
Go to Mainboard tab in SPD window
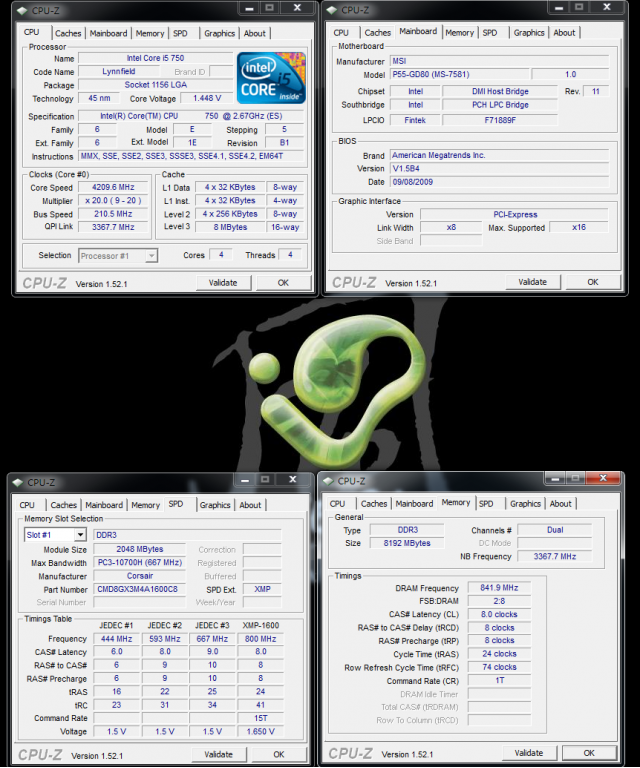104,505
